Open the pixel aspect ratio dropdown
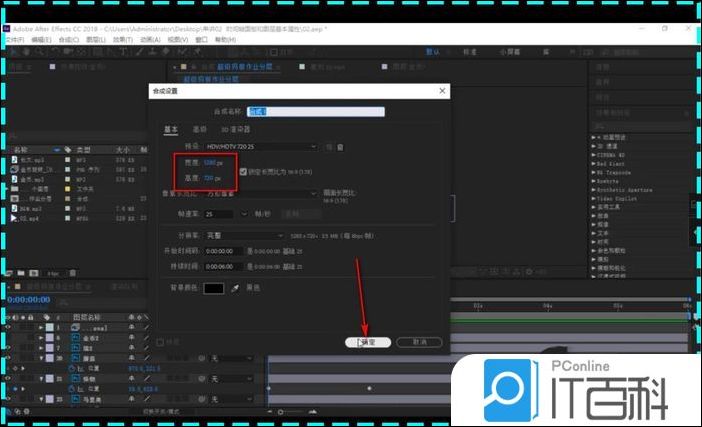Screen dimensions: 702x427 [x=261, y=194]
